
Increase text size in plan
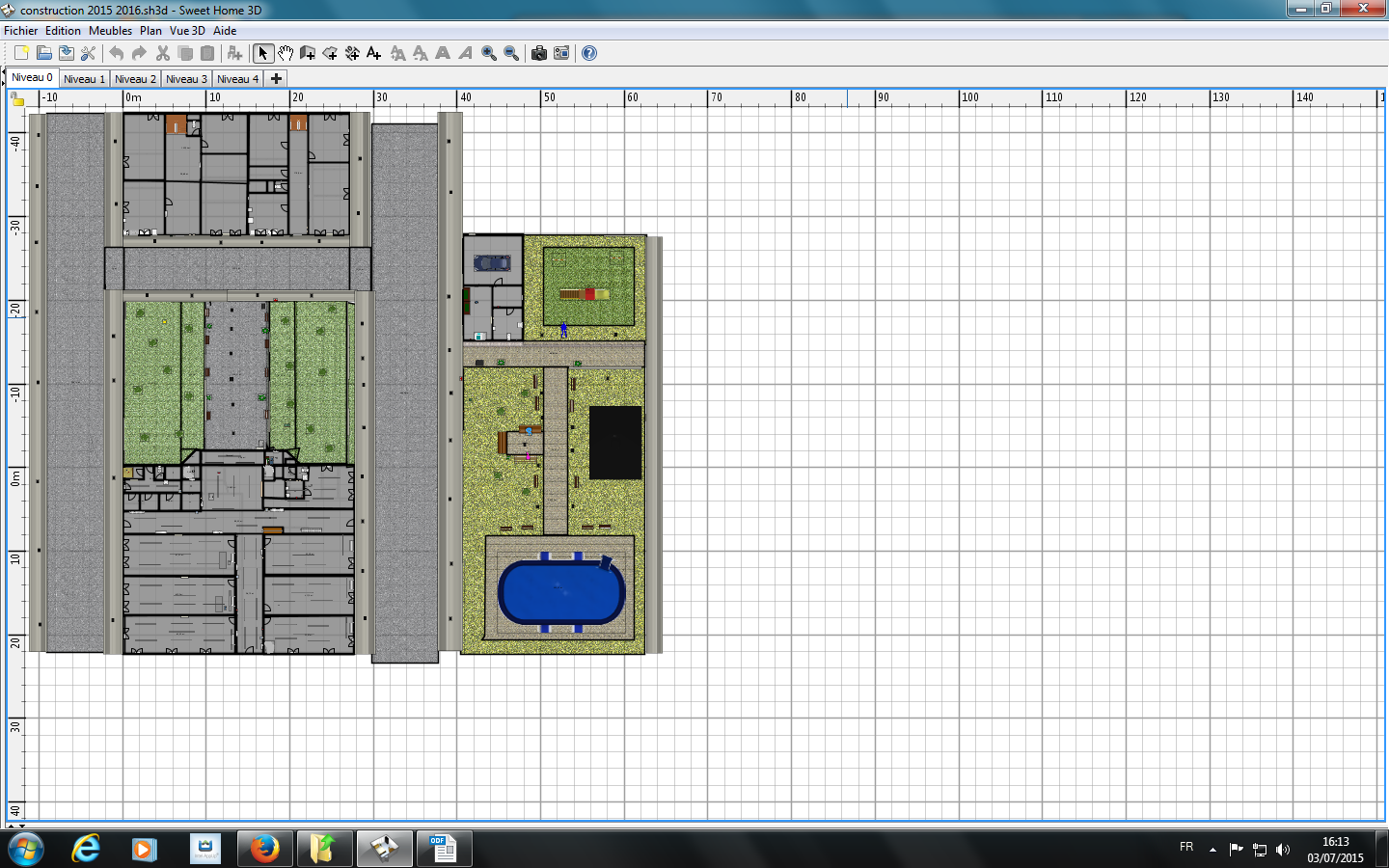click(397, 53)
